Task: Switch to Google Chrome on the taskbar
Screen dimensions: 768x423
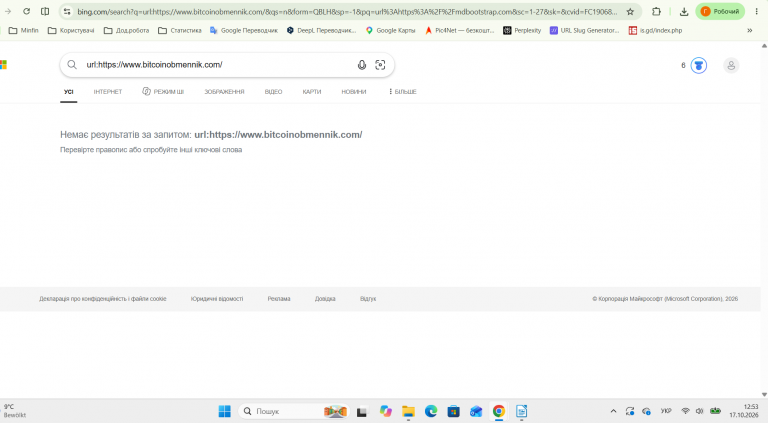Action: tap(499, 411)
